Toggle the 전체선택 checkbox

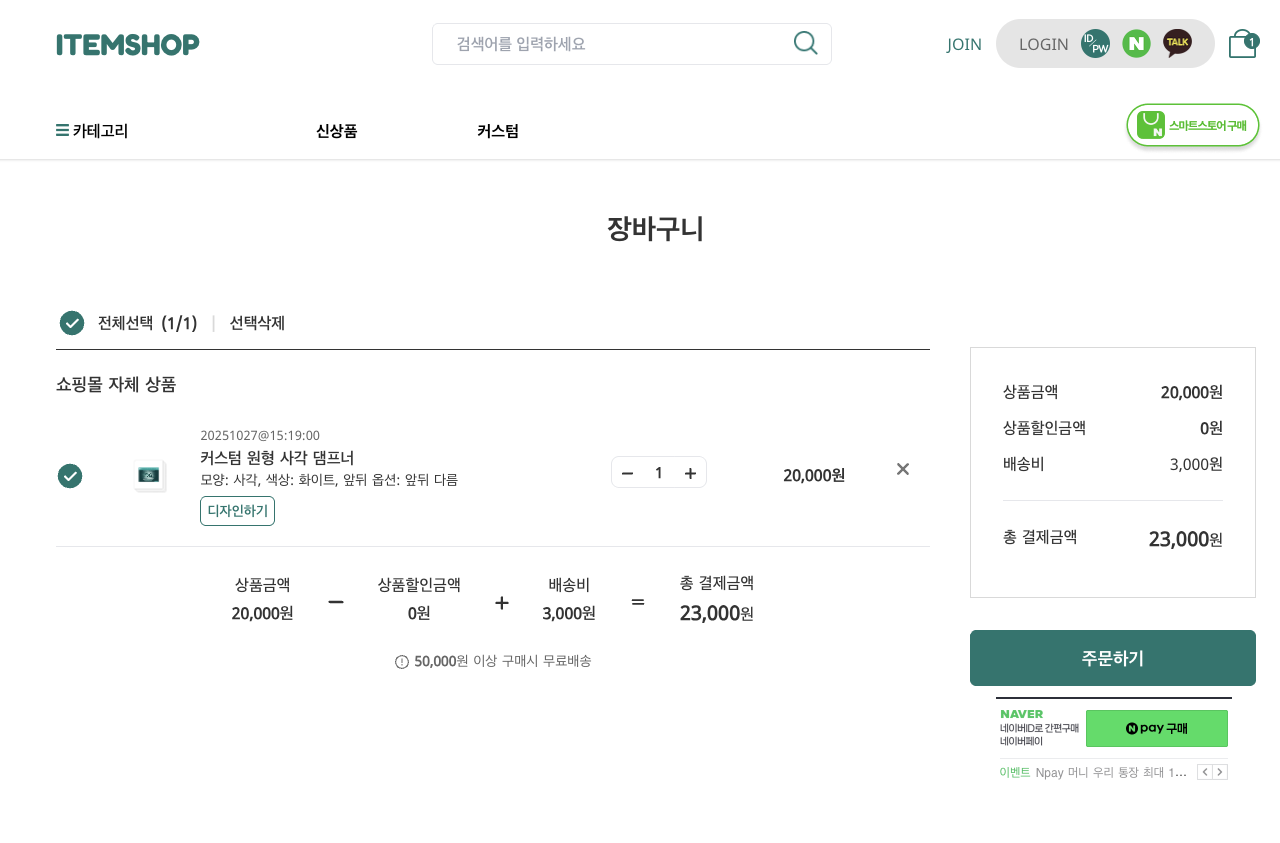(72, 323)
